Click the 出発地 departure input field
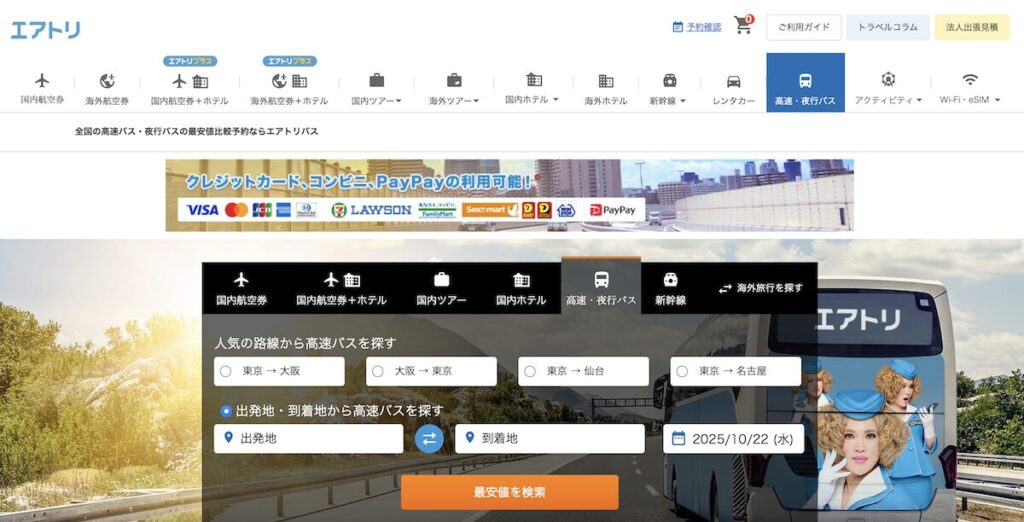 [x=309, y=438]
